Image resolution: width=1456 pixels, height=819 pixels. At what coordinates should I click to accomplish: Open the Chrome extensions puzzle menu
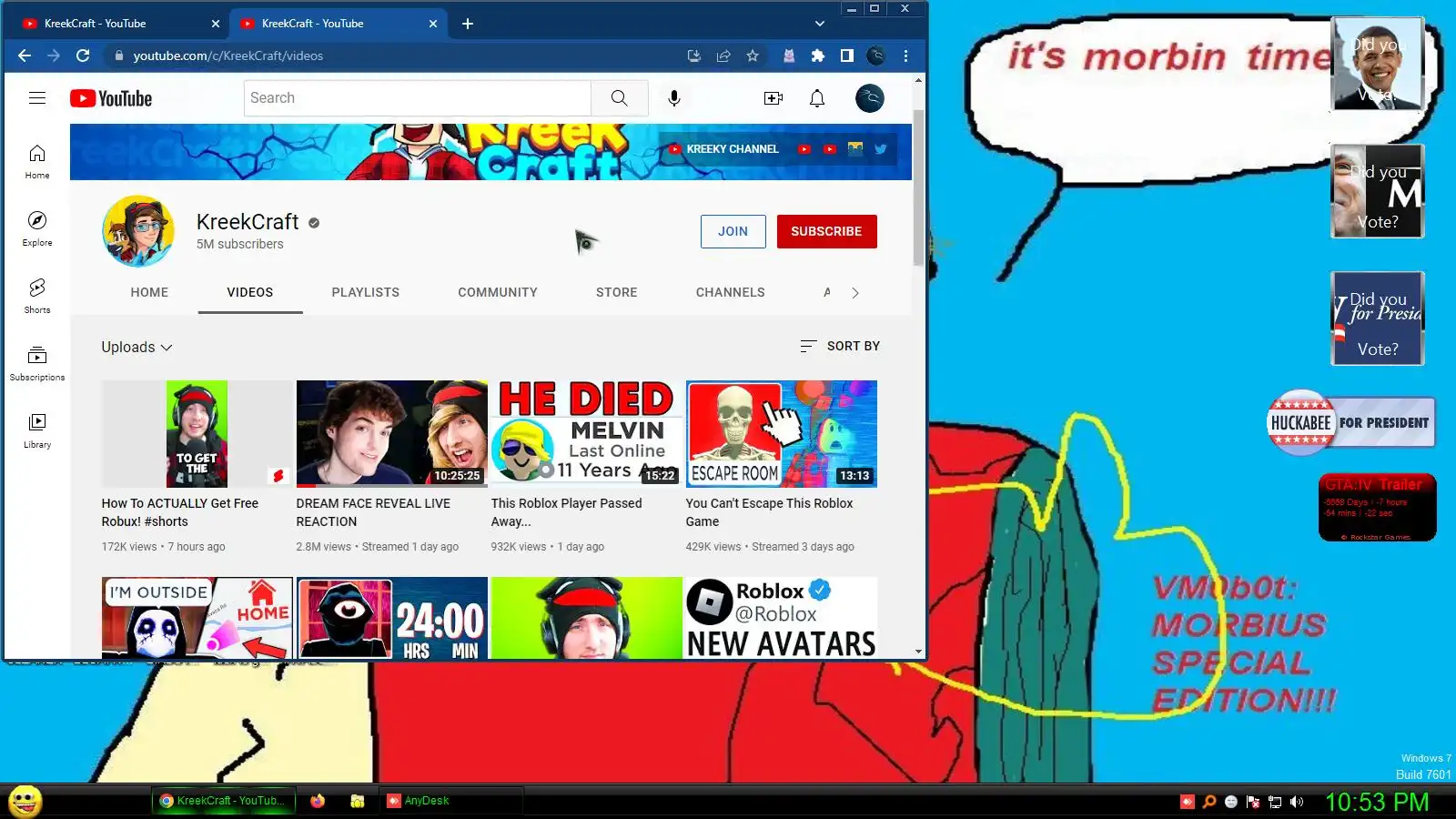click(818, 56)
